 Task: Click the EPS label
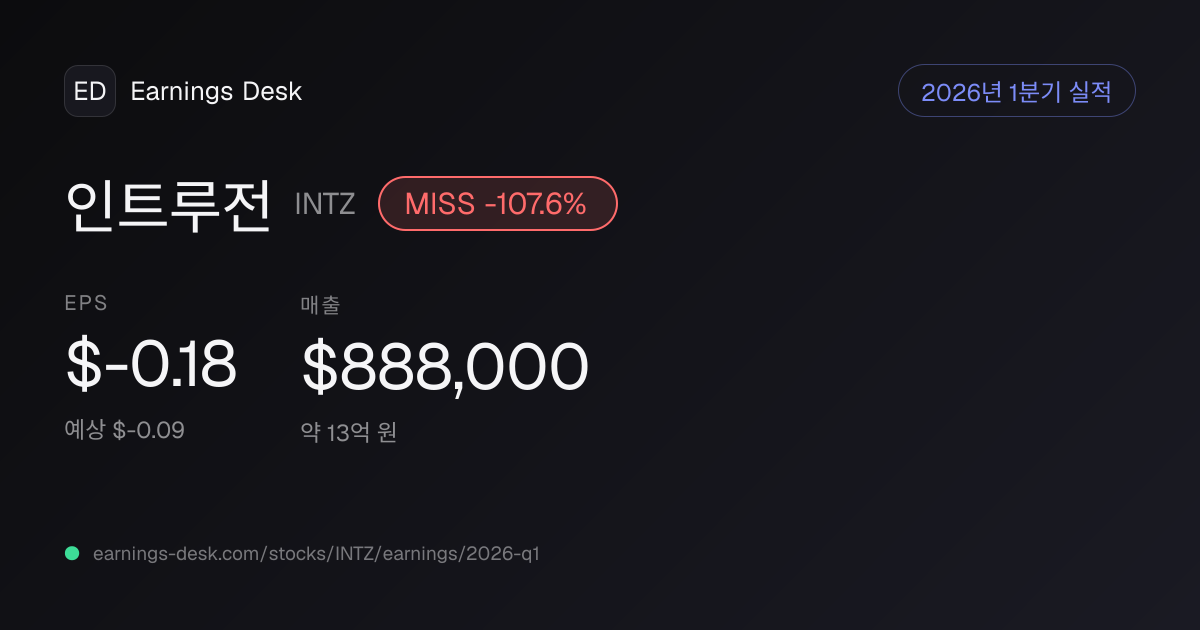click(86, 304)
